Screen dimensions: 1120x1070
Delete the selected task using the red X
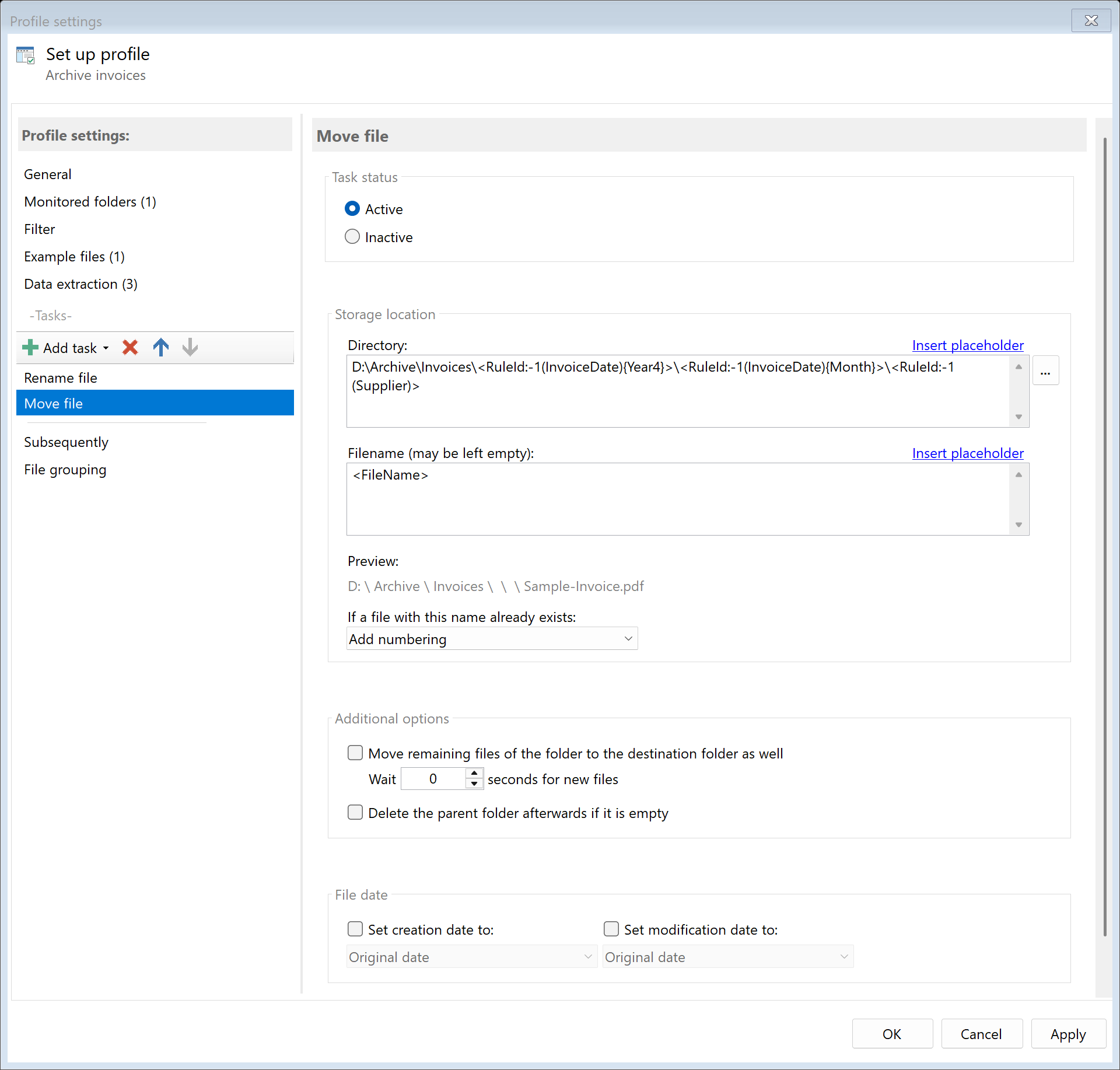pos(129,347)
